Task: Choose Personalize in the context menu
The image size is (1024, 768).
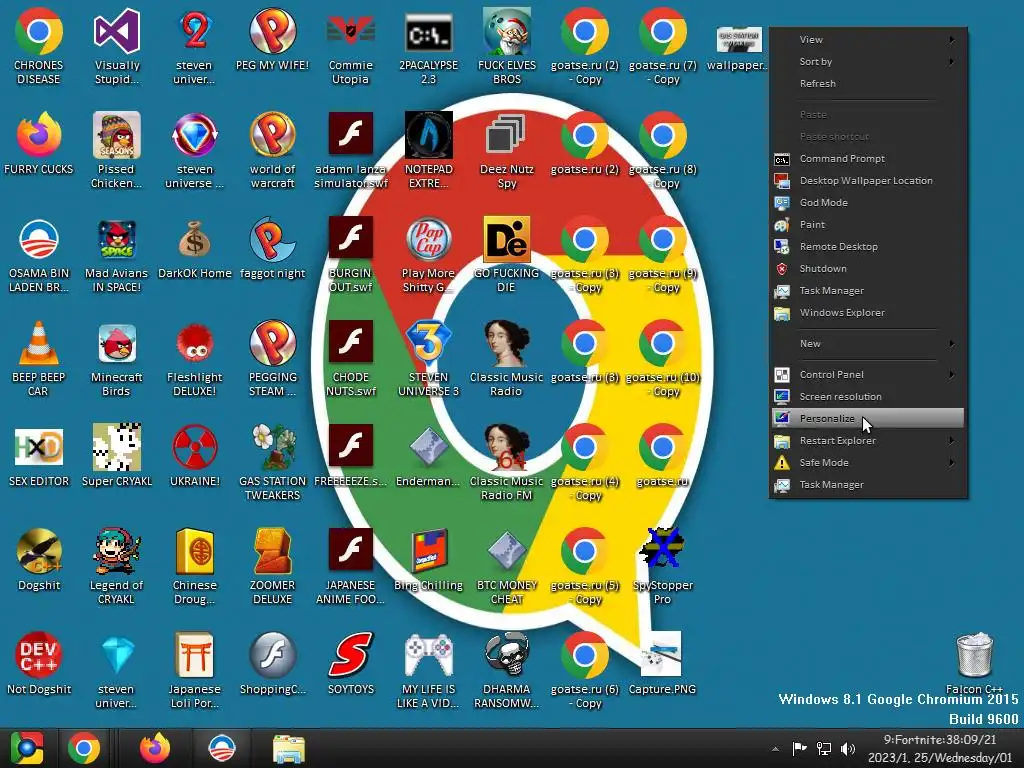Action: coord(868,419)
